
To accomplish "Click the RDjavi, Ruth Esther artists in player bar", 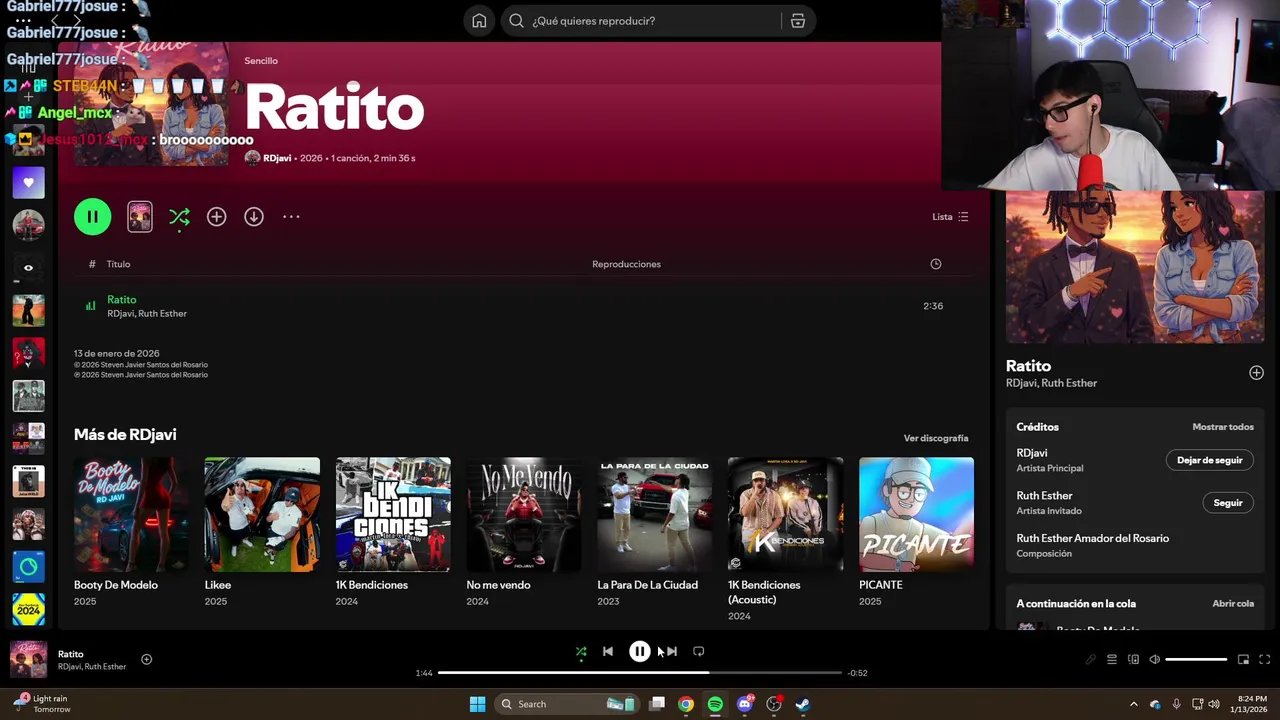I will pos(92,667).
